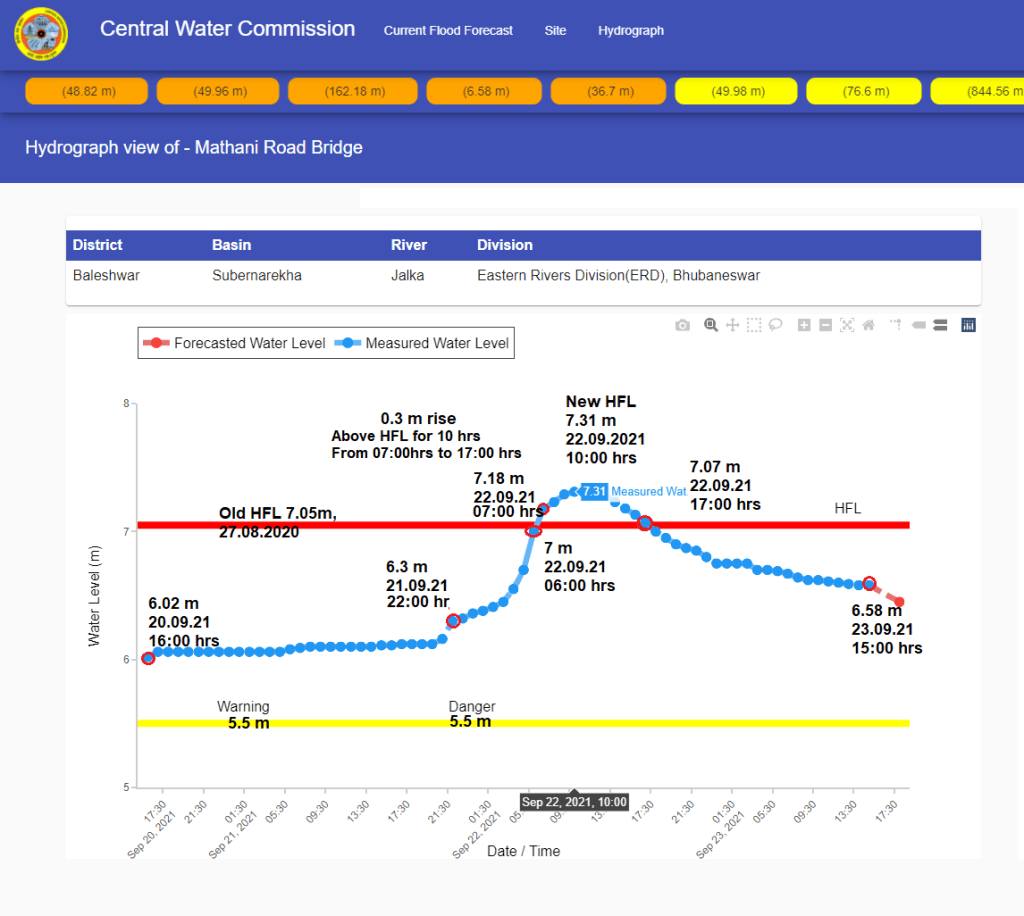Reset axes with the home icon

click(869, 325)
